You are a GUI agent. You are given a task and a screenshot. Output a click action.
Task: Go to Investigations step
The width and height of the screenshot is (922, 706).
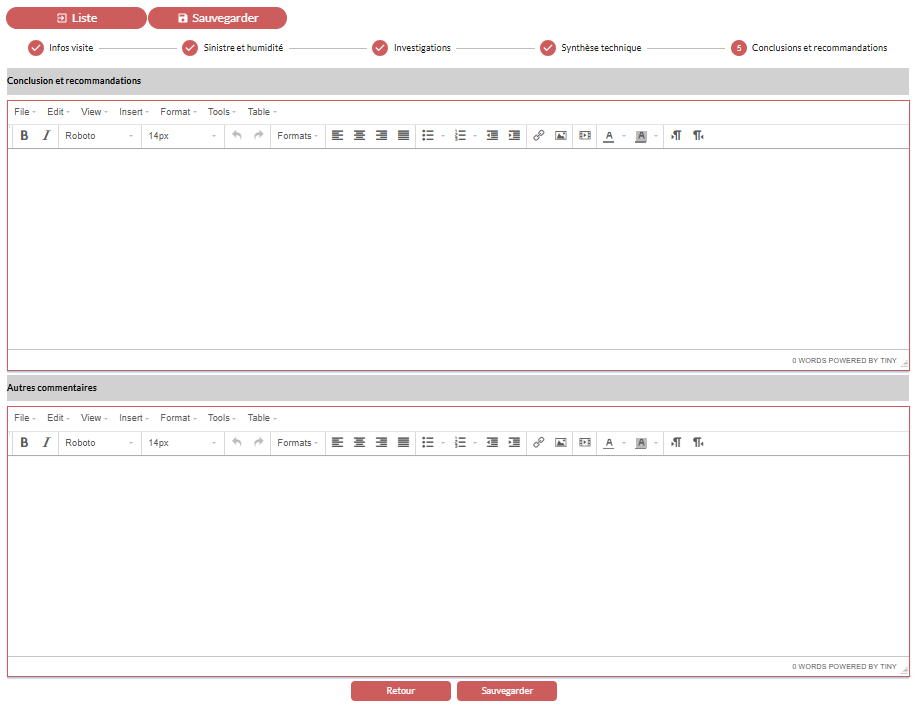pyautogui.click(x=412, y=48)
